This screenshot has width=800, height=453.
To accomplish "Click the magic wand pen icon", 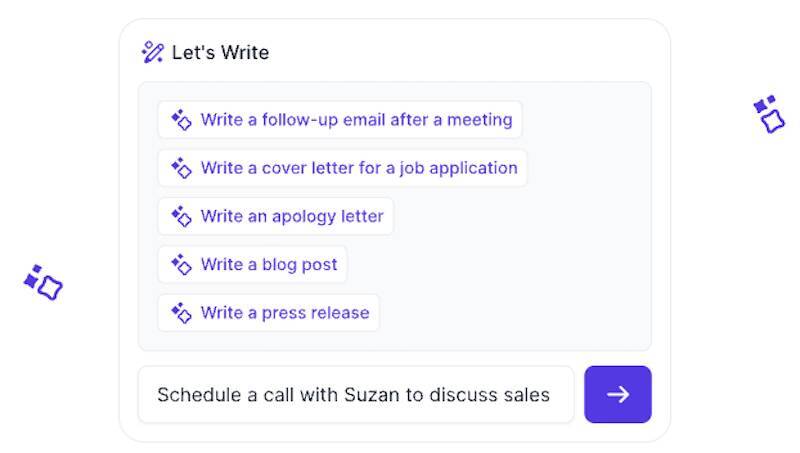I will pyautogui.click(x=152, y=52).
